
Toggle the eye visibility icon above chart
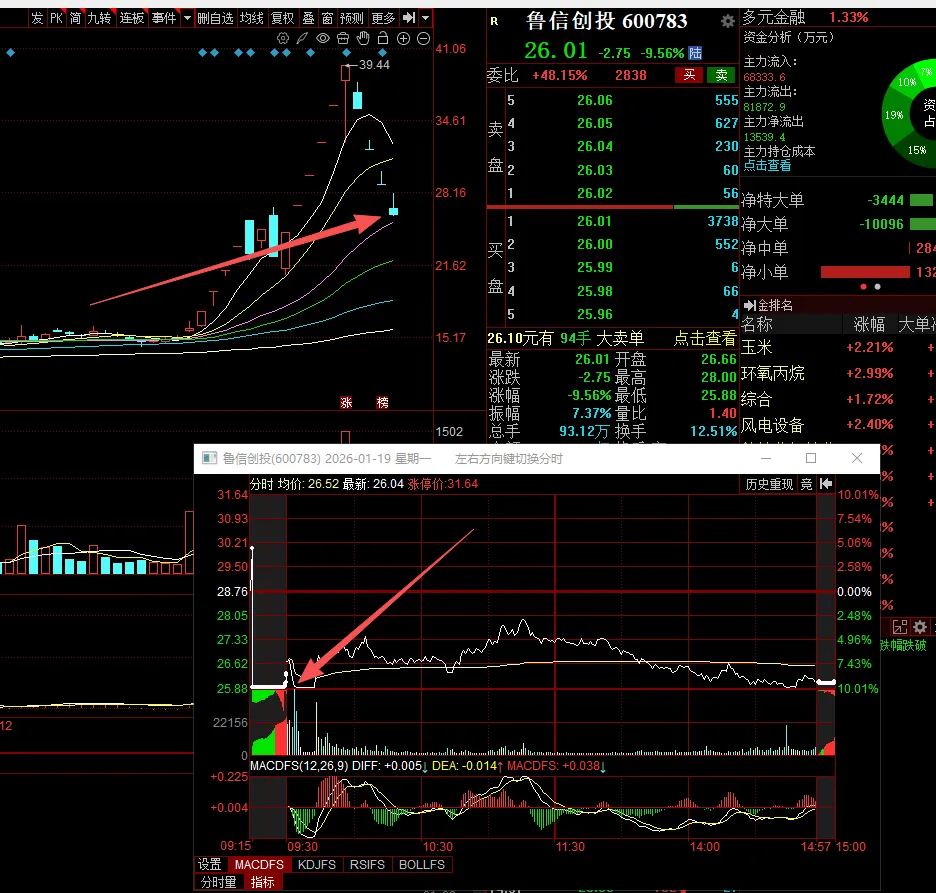(323, 39)
